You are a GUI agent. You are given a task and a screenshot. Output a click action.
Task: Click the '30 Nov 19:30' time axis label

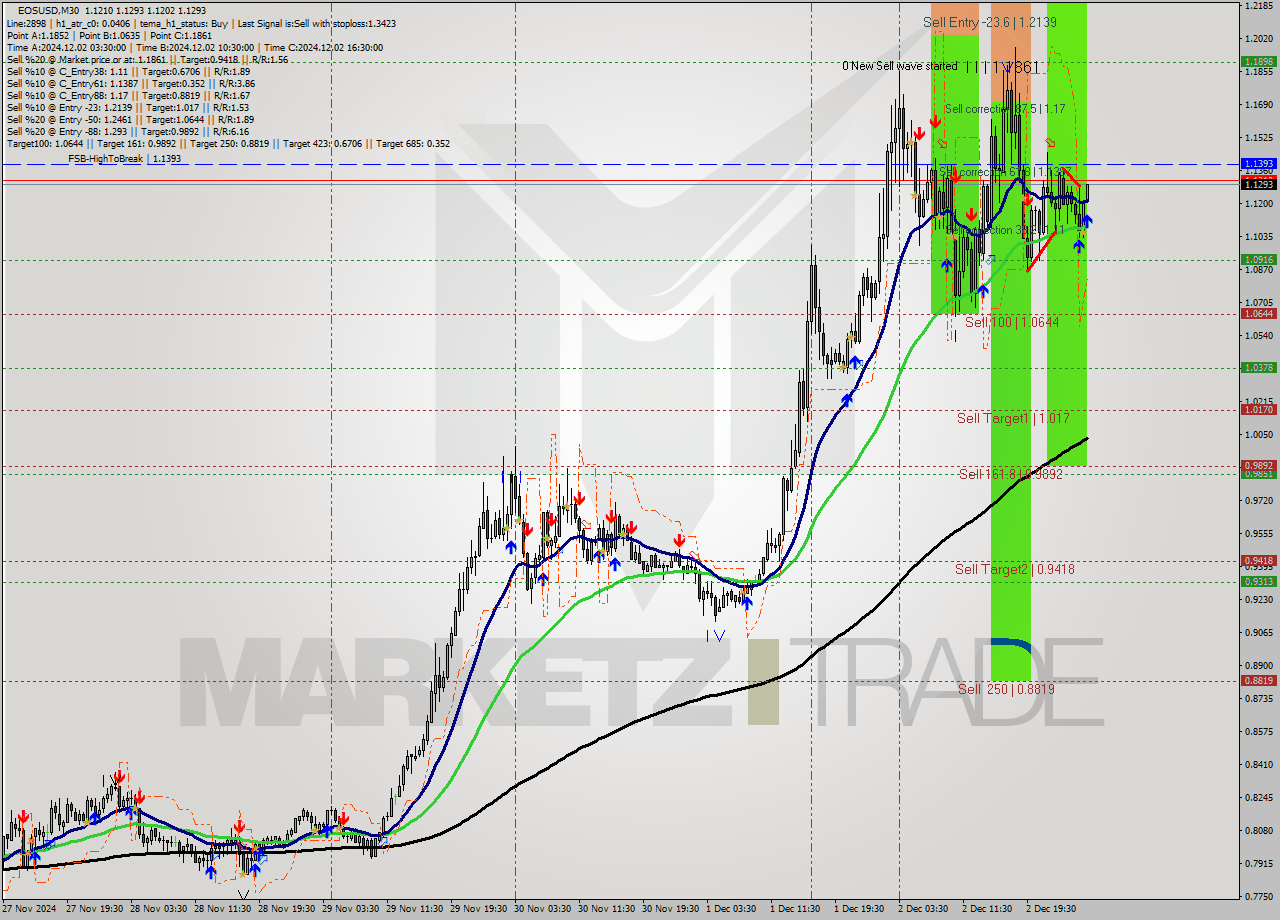click(670, 909)
